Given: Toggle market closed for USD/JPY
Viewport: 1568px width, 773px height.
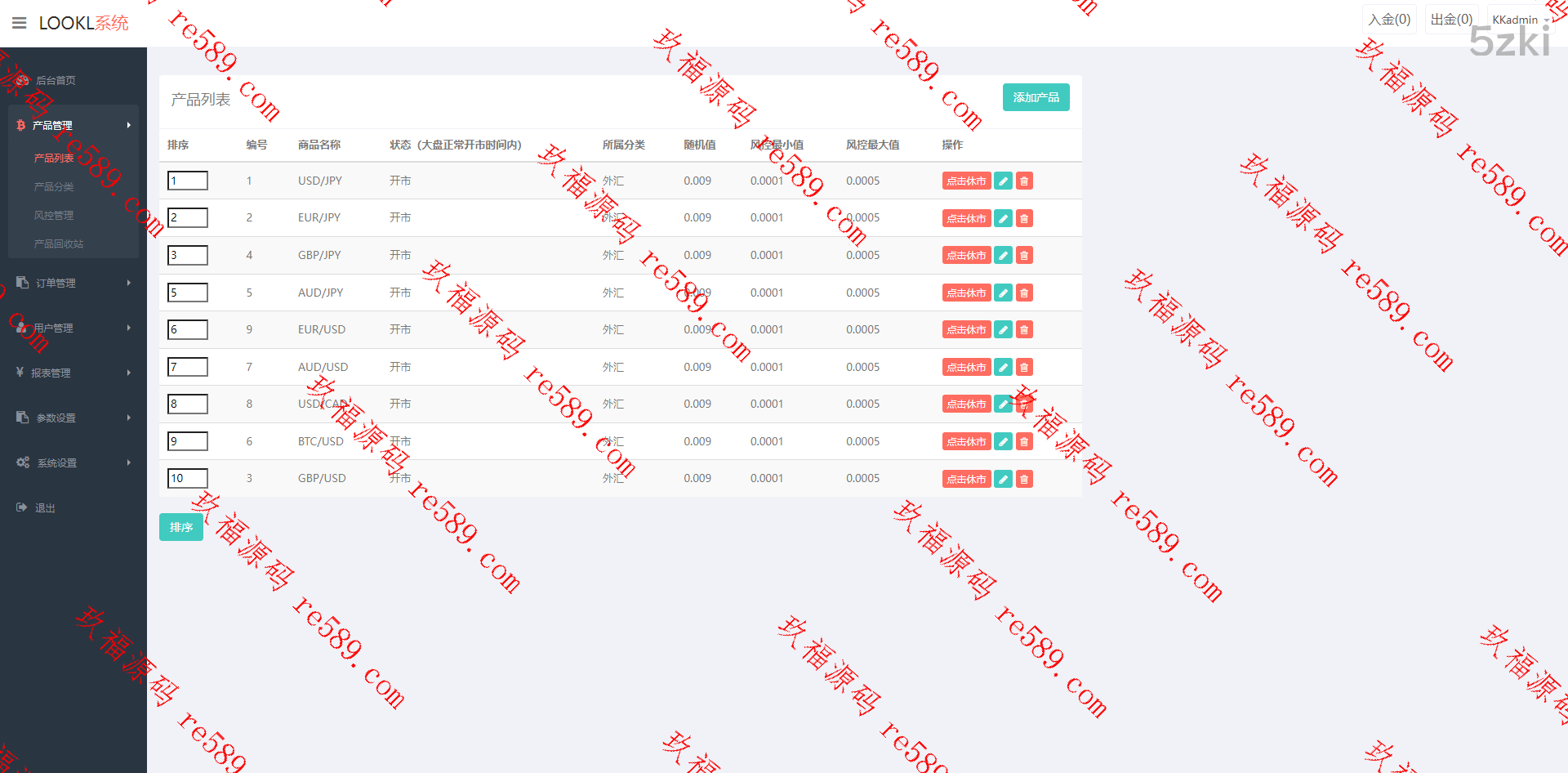Looking at the screenshot, I should click(966, 181).
